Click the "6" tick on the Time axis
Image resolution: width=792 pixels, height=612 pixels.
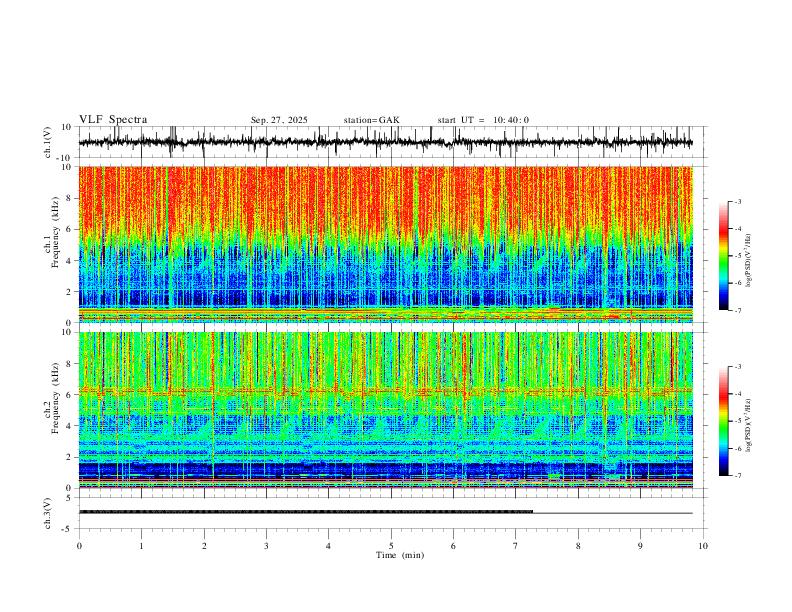tap(453, 546)
